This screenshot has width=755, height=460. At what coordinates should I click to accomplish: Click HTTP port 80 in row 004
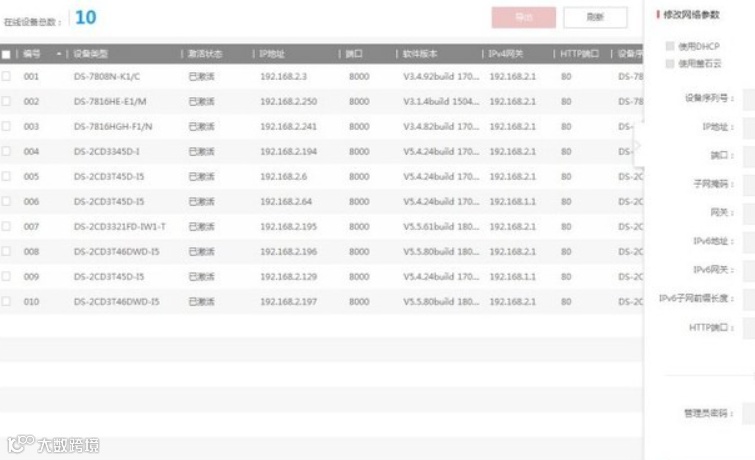point(566,152)
